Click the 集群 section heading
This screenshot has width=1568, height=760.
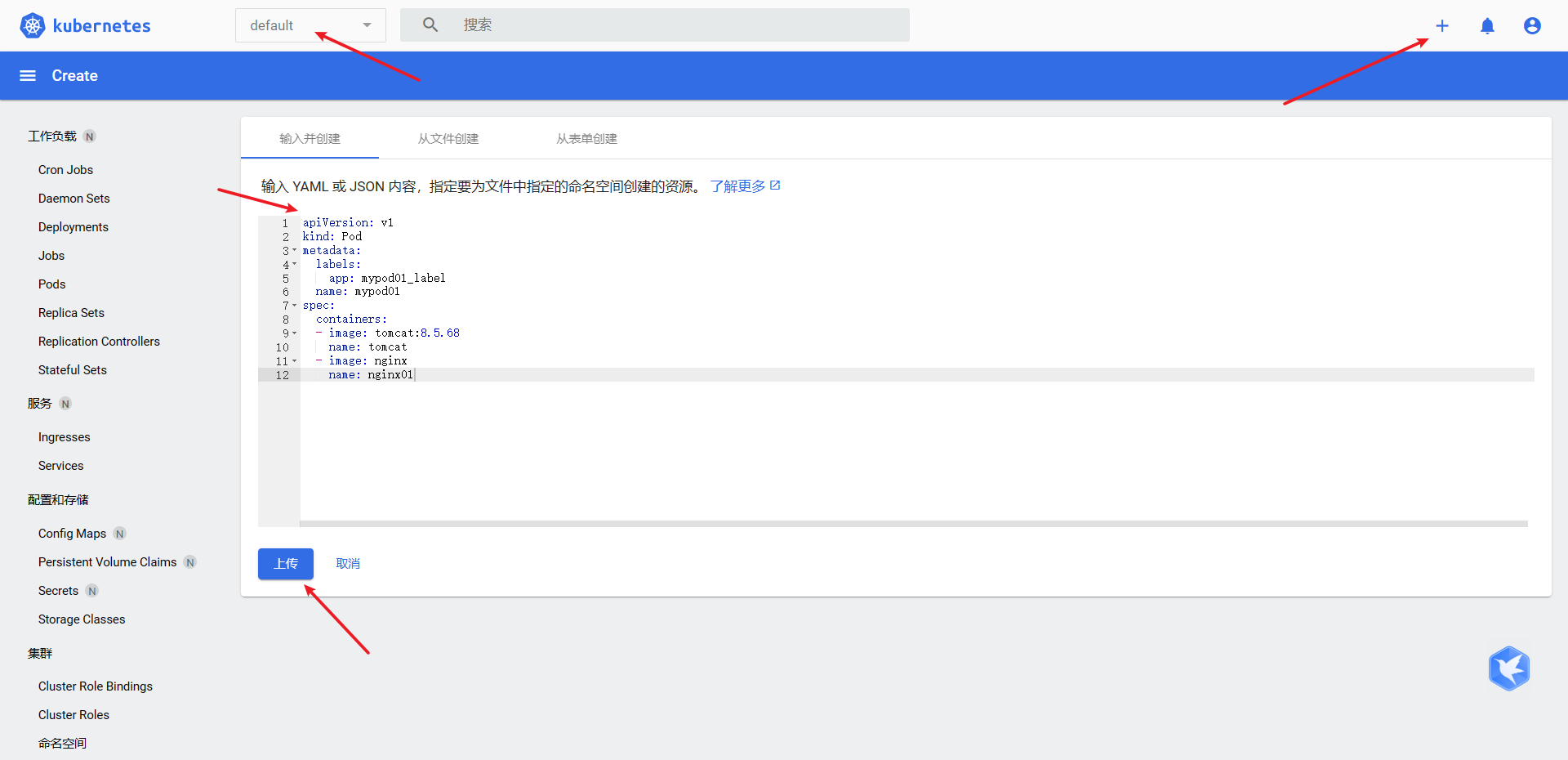(x=39, y=654)
